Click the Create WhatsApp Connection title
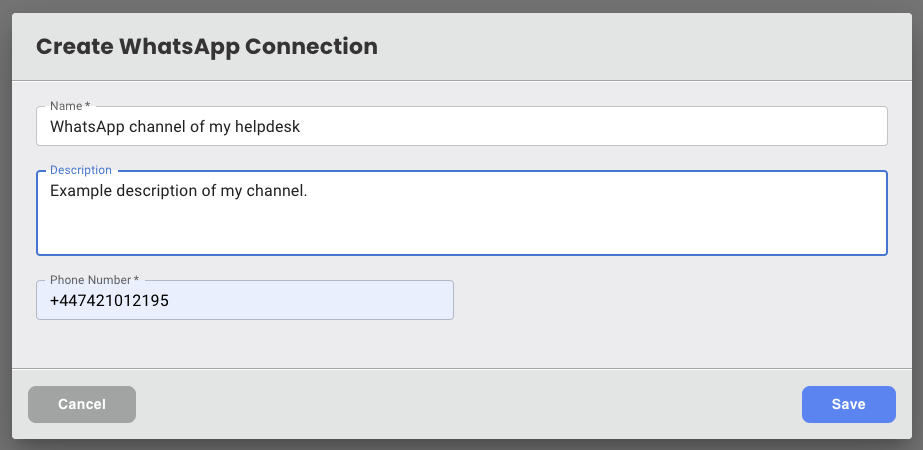This screenshot has width=923, height=450. pos(207,46)
